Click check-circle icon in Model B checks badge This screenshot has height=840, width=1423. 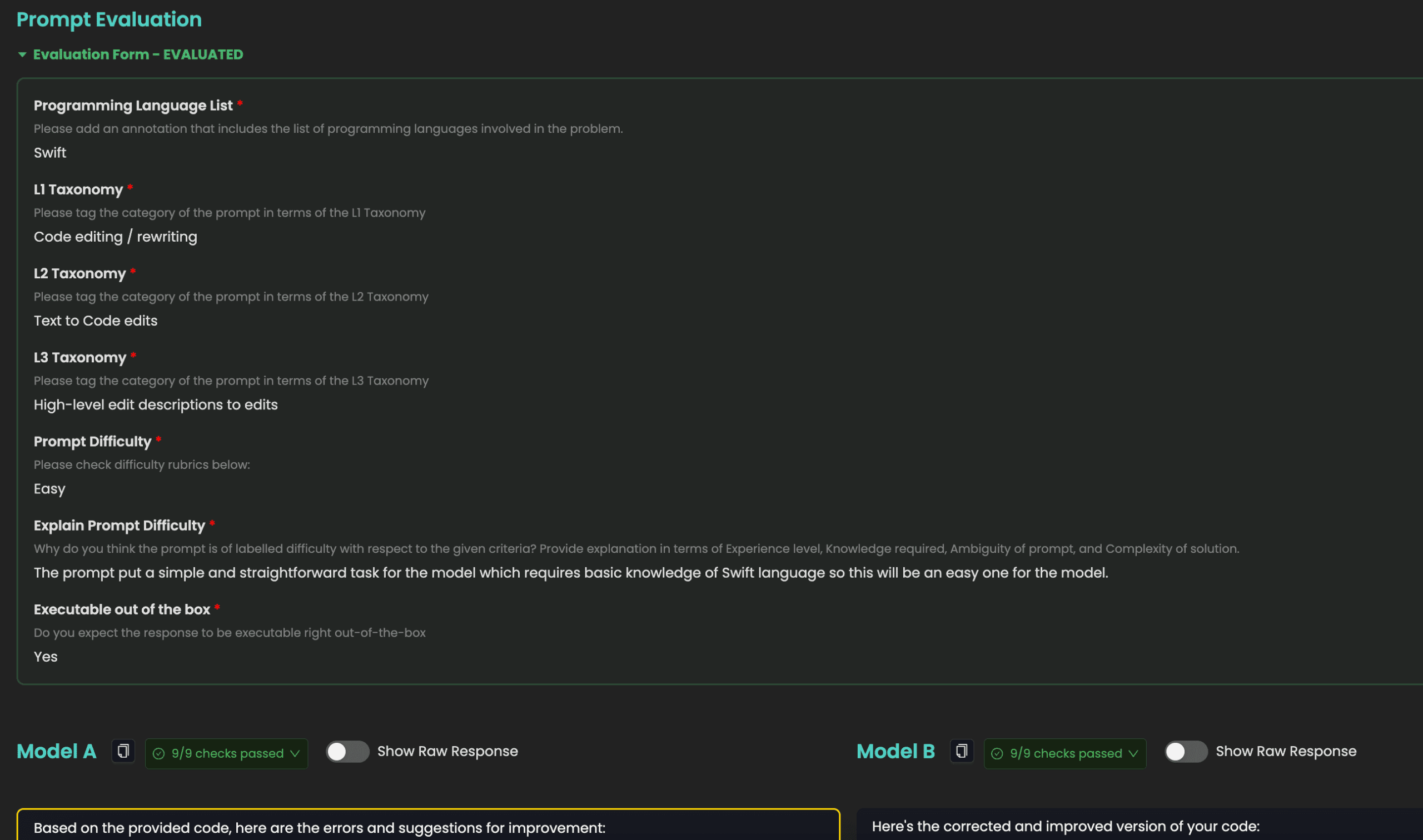[x=997, y=754]
